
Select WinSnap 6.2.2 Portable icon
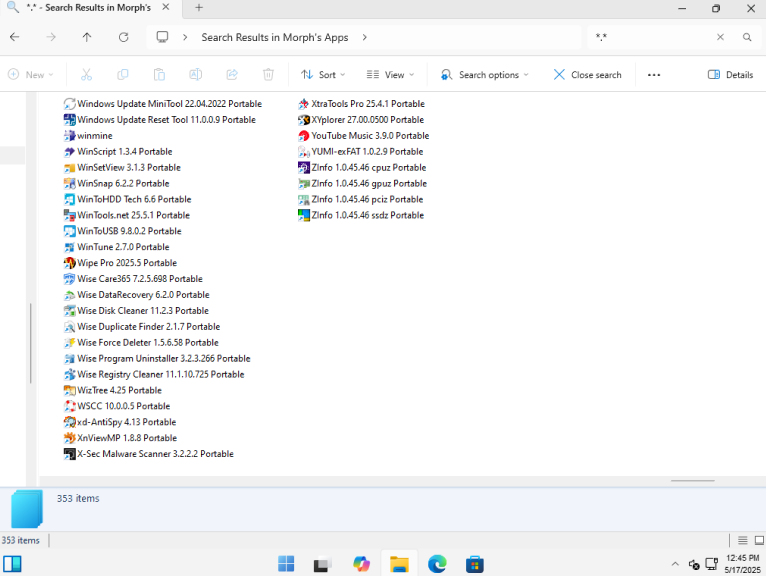[69, 183]
